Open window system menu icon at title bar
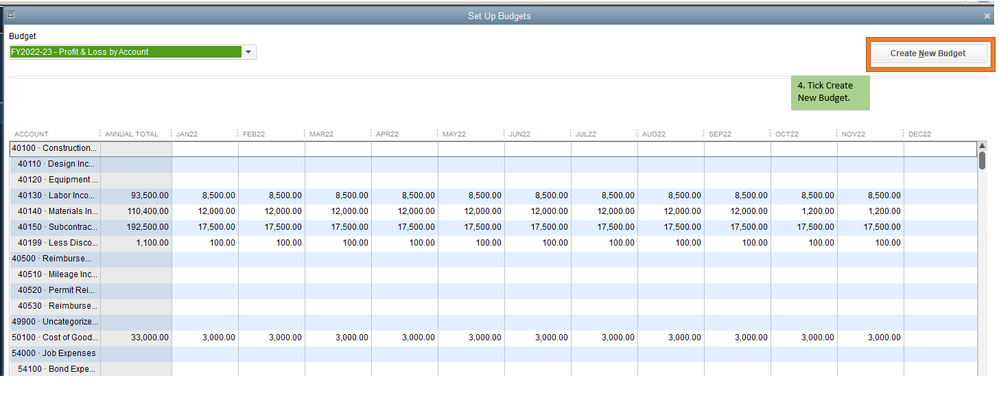 tap(11, 15)
